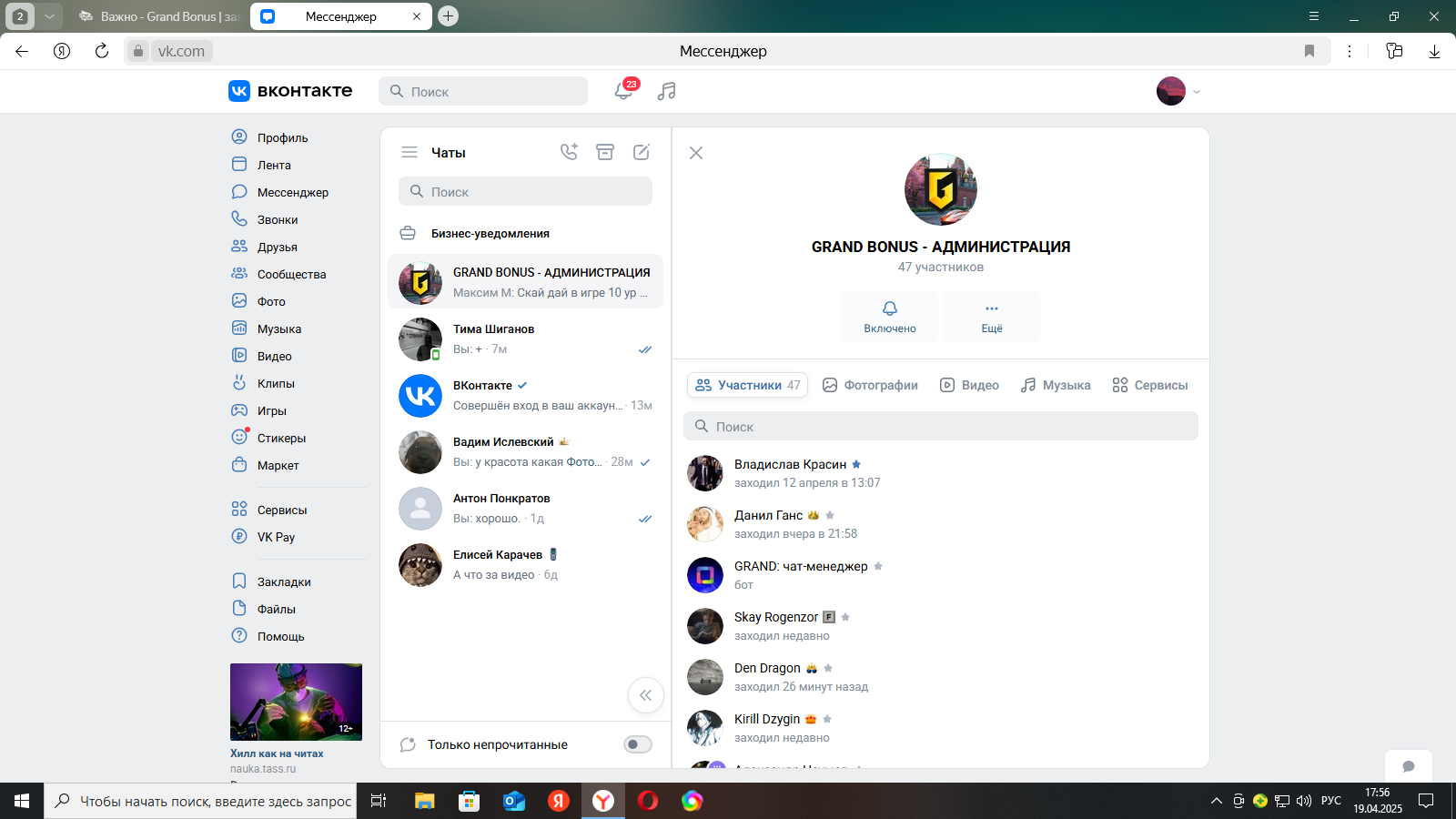The width and height of the screenshot is (1456, 819).
Task: Open the music note icon in header
Action: 667,91
